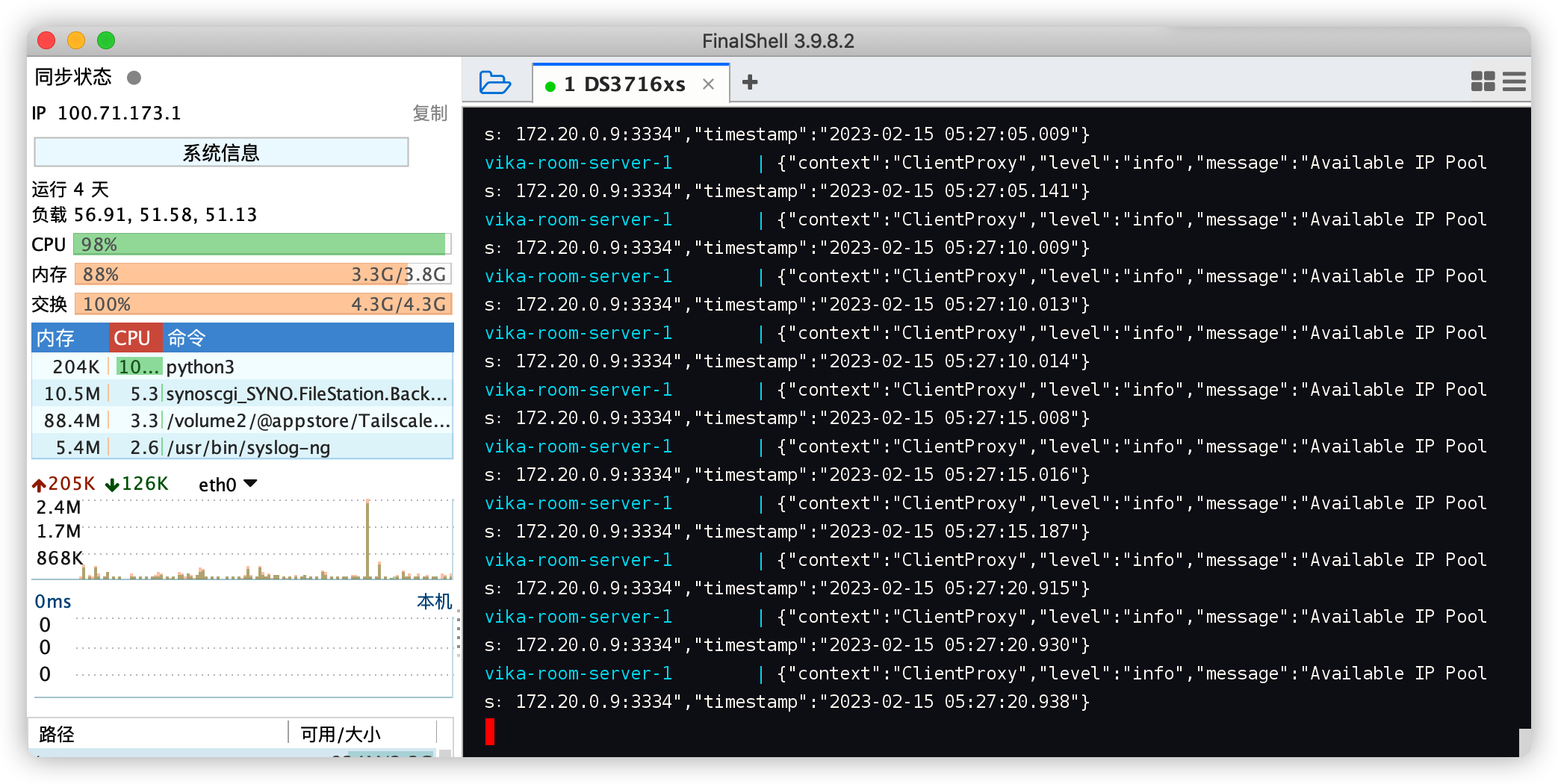Click timestamp 05:27:20.938 log line
This screenshot has height=784, width=1558.
[x=786, y=701]
